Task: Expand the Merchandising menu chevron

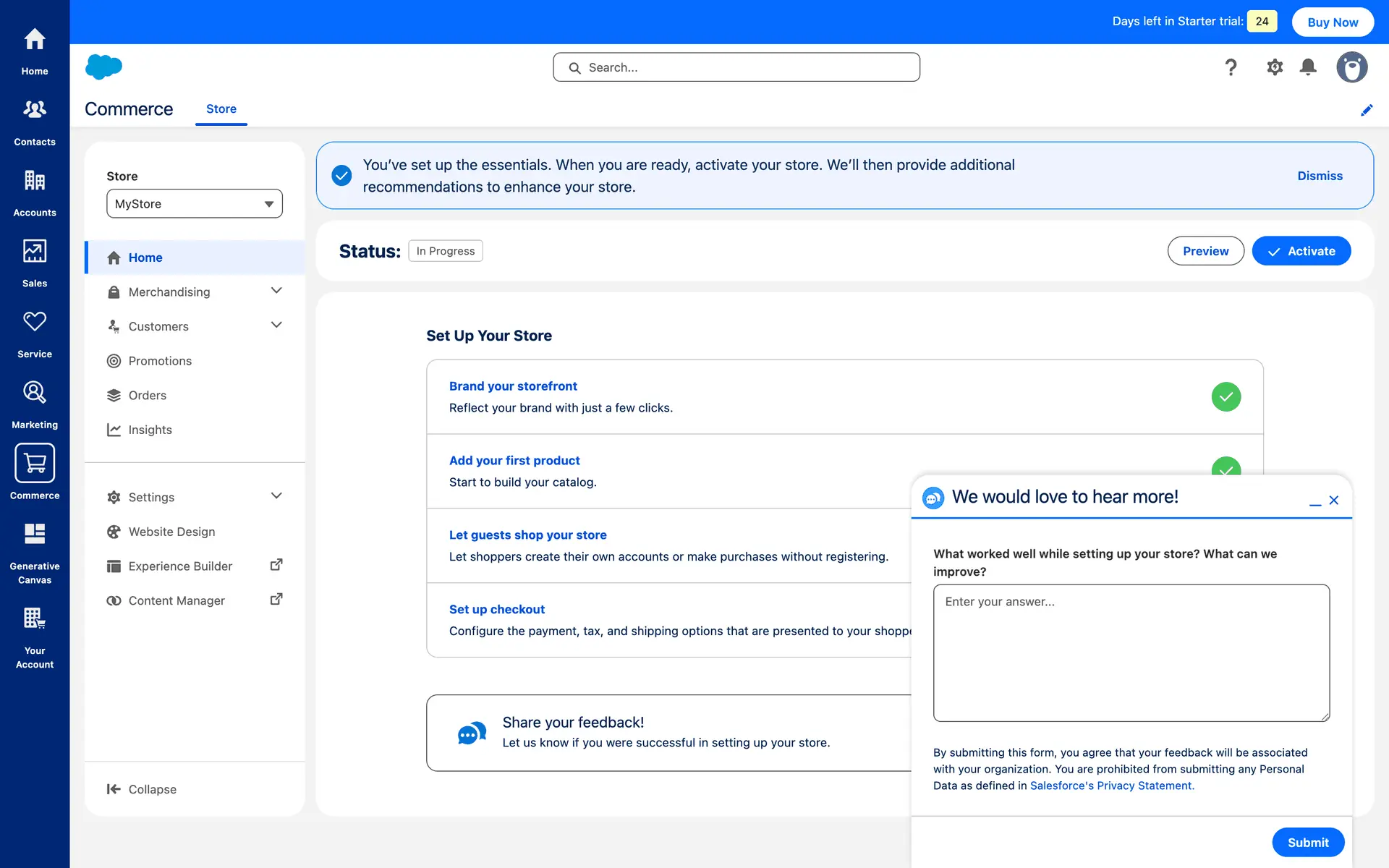Action: 276,291
